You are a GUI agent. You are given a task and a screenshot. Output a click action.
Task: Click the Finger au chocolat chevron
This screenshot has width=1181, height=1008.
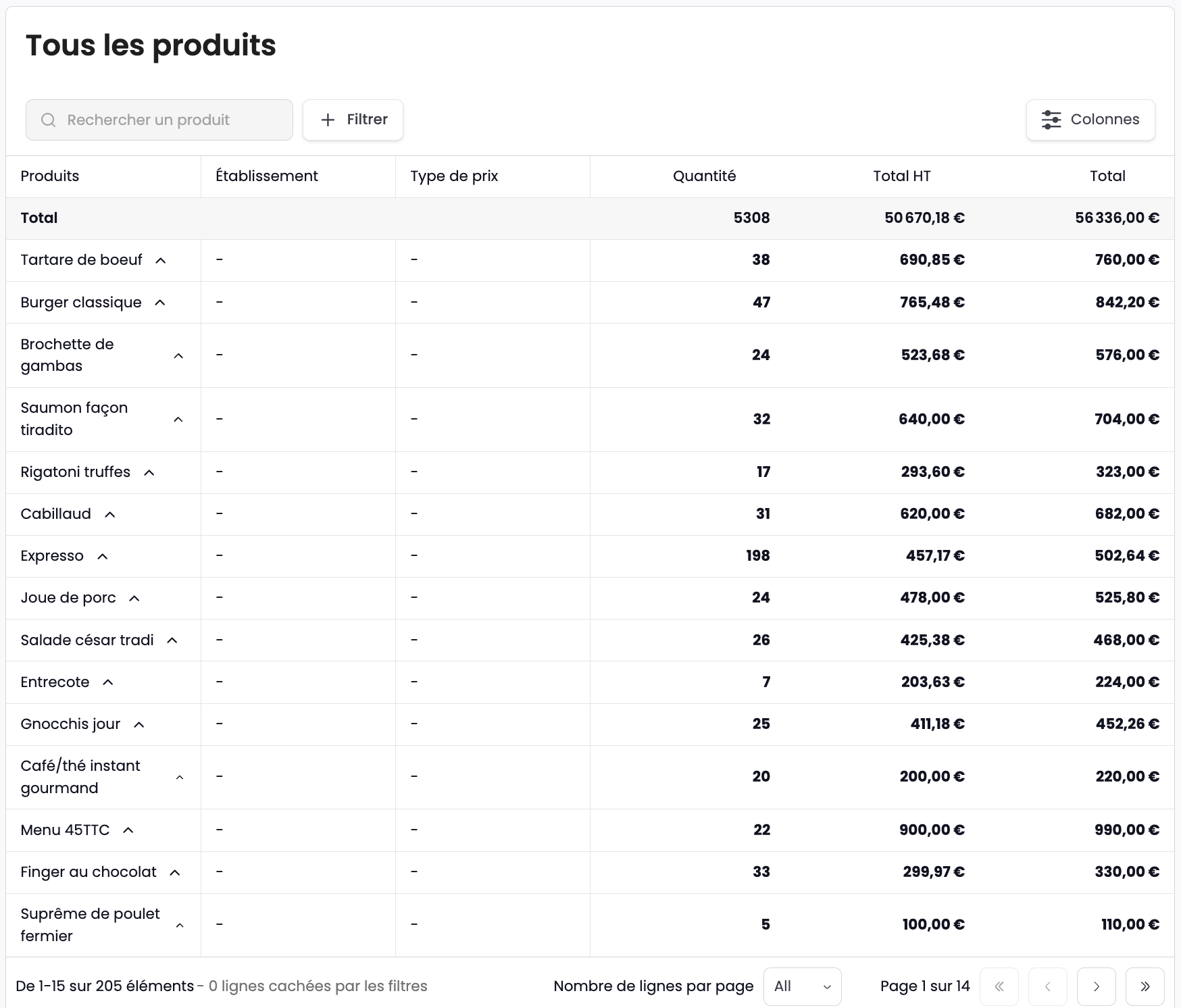(175, 873)
